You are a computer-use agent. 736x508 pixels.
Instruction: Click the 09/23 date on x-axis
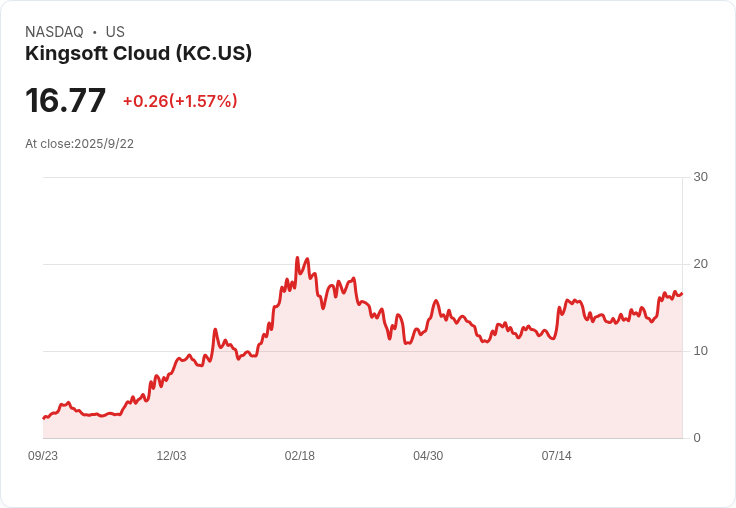43,456
